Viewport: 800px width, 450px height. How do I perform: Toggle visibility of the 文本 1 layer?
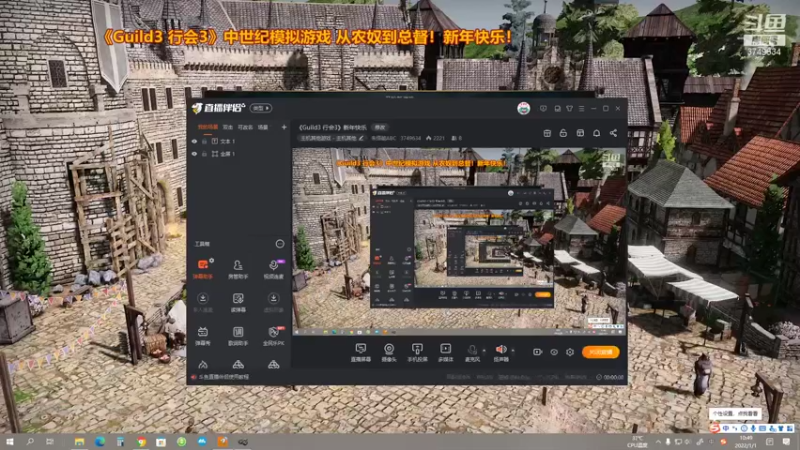(194, 141)
